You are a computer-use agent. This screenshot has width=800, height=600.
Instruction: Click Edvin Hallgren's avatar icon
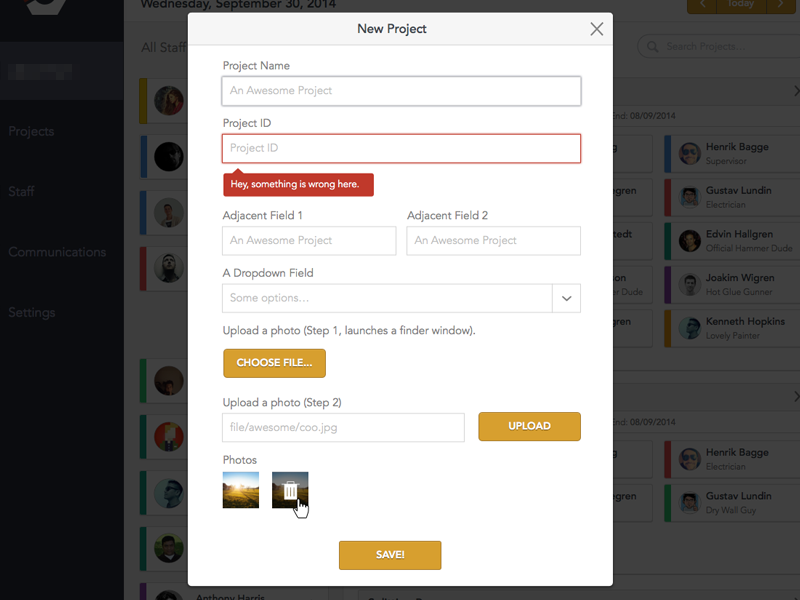pyautogui.click(x=689, y=240)
